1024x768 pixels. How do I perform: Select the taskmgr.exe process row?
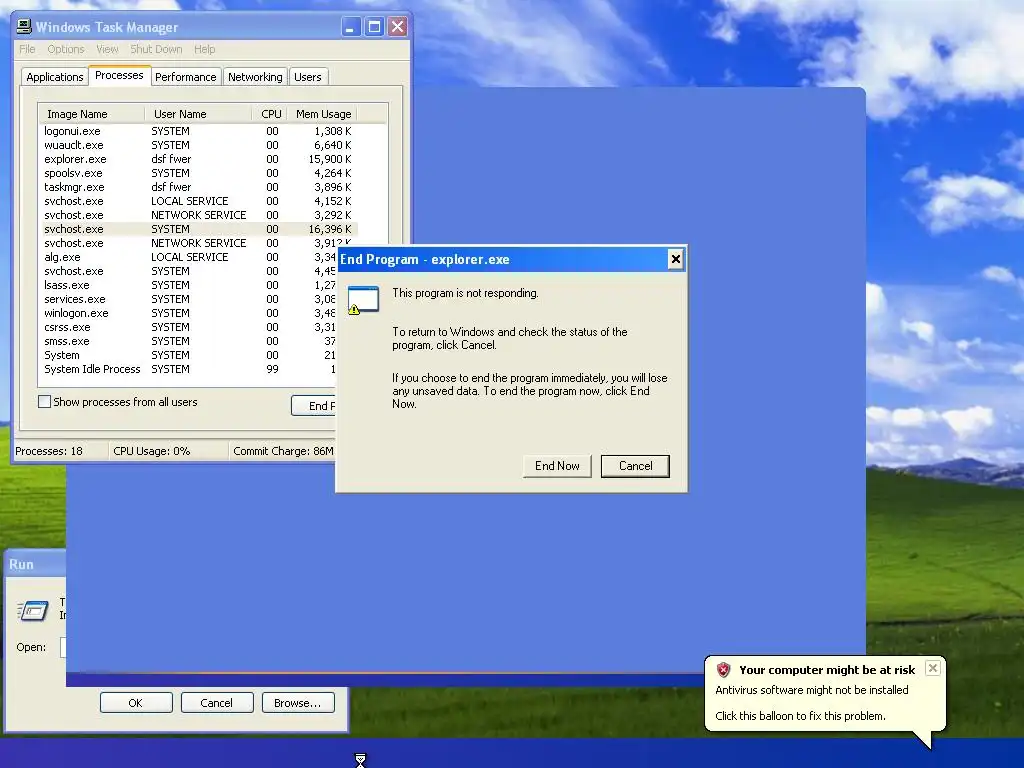pyautogui.click(x=199, y=187)
